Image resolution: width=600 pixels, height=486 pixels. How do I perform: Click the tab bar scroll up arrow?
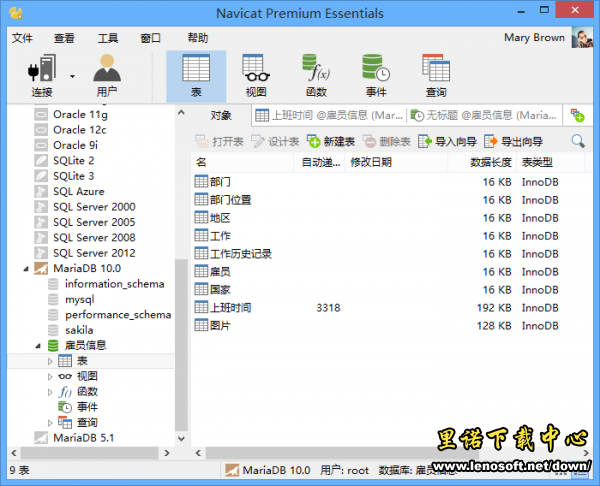pos(181,113)
